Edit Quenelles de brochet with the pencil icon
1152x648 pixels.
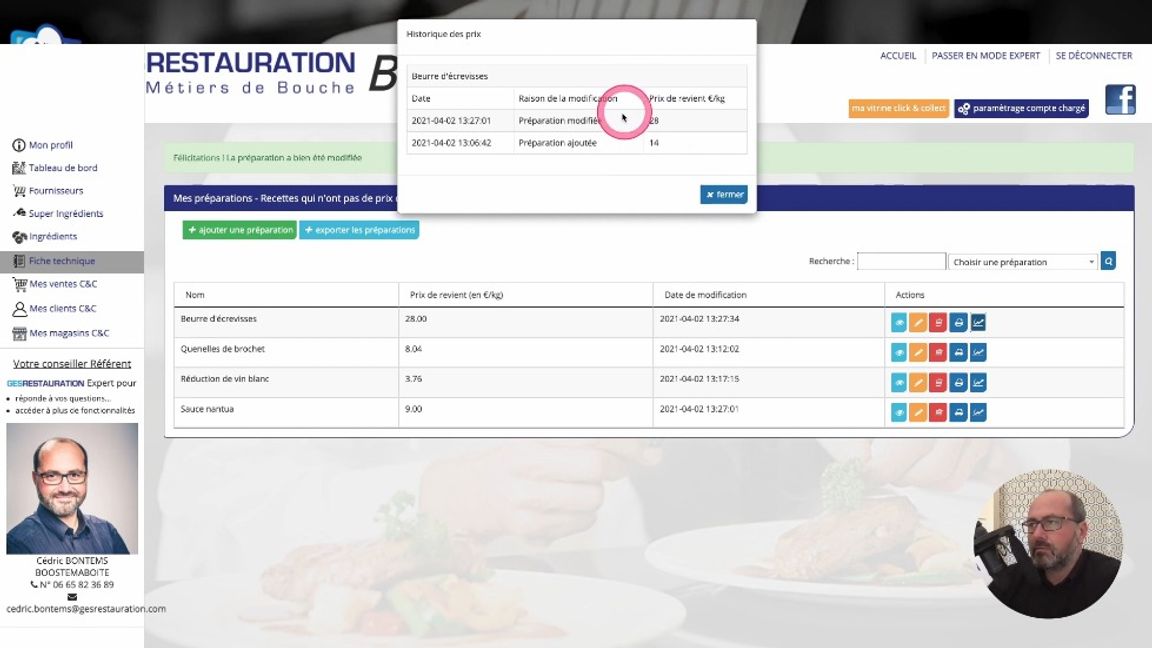pos(918,353)
